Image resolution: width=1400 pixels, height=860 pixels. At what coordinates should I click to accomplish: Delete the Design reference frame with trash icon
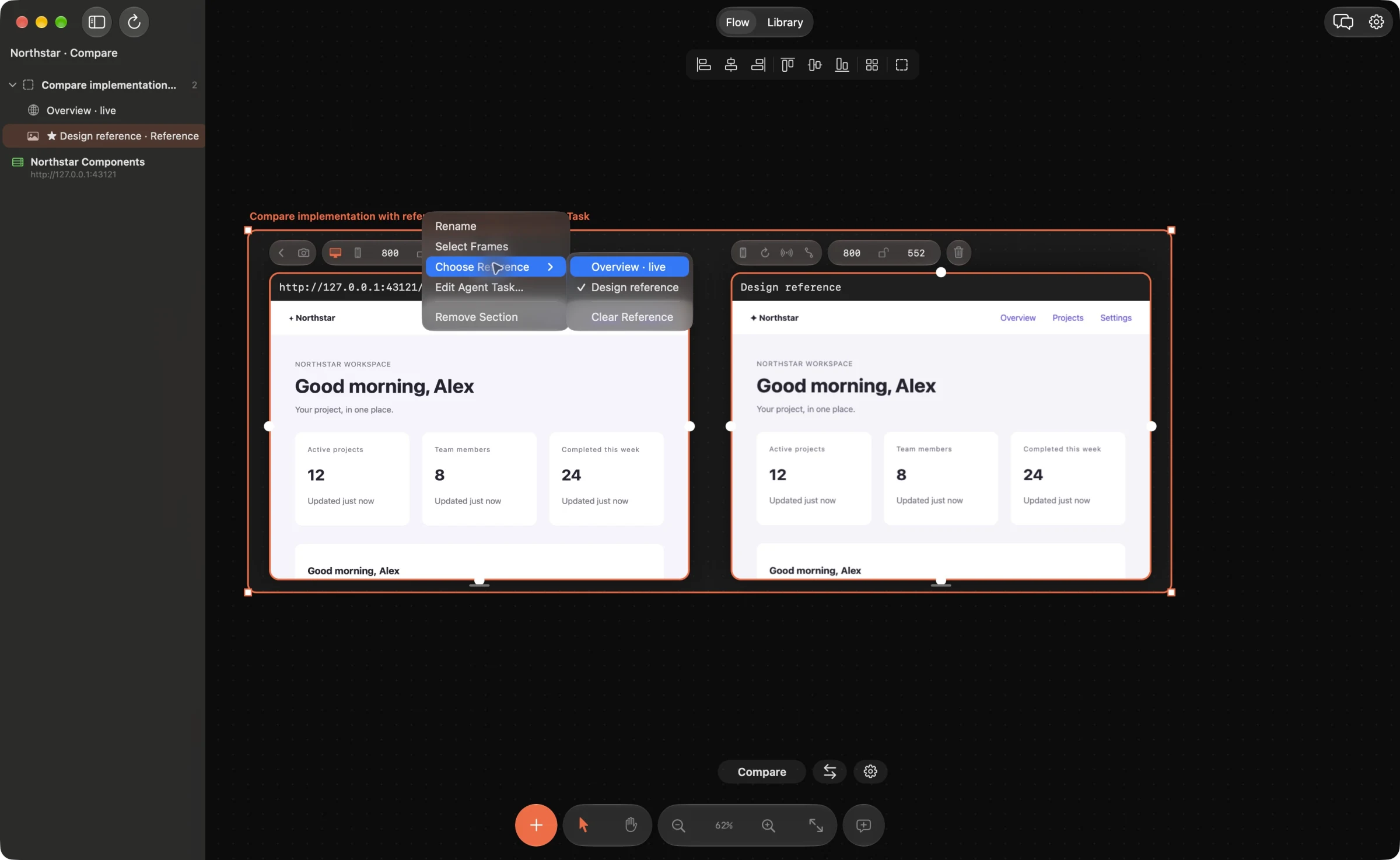point(958,253)
